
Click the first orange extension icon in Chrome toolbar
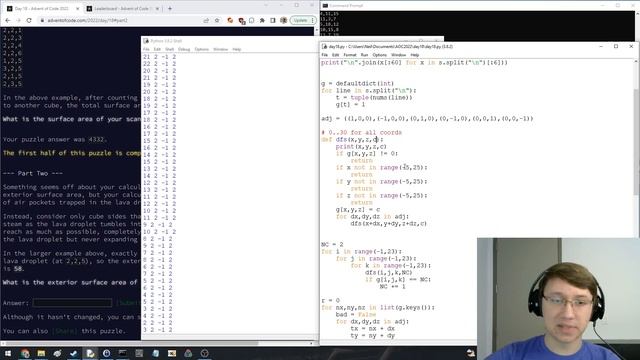[230, 20]
